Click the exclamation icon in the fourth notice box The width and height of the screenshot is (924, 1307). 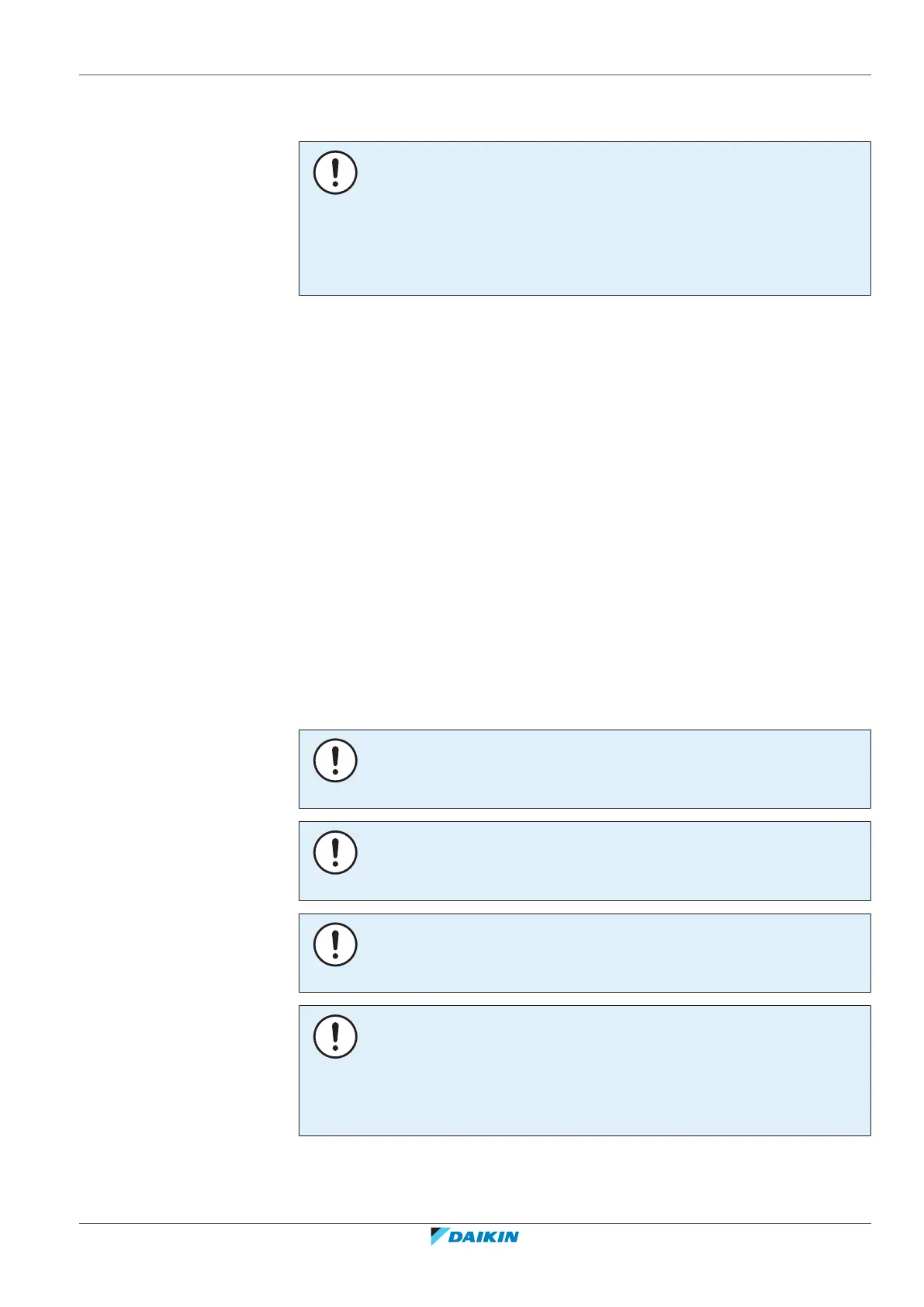coord(335,945)
